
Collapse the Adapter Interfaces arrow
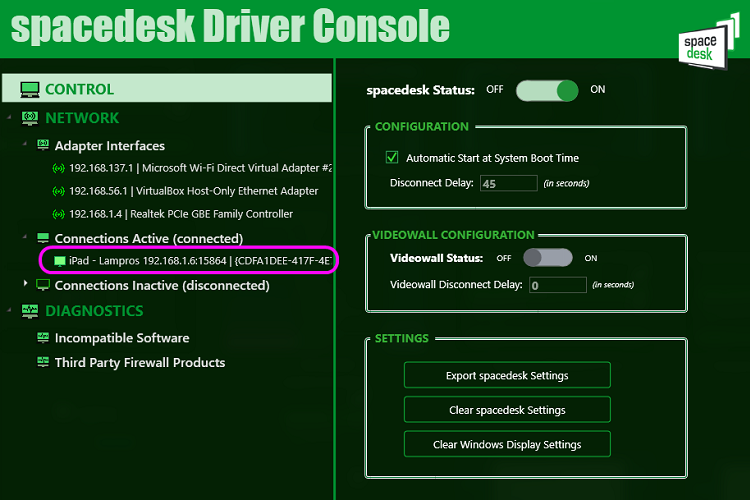pyautogui.click(x=25, y=143)
